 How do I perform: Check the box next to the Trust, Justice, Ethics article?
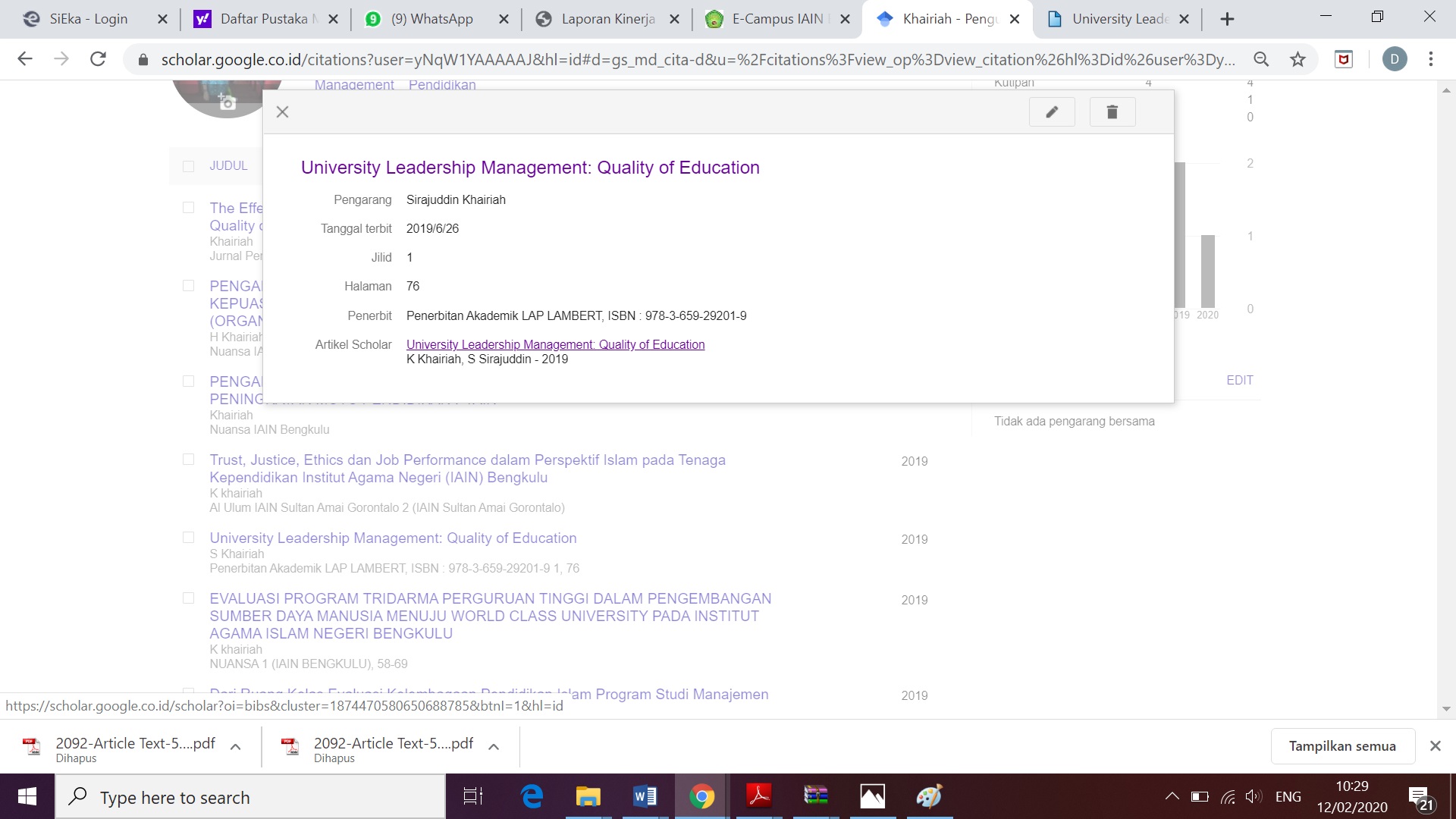pyautogui.click(x=189, y=460)
